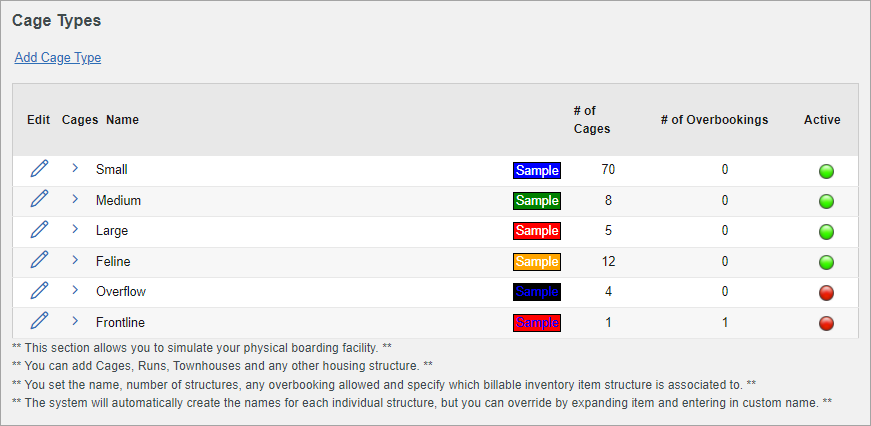The image size is (871, 426).
Task: Expand the Medium row chevron
Action: pos(75,198)
